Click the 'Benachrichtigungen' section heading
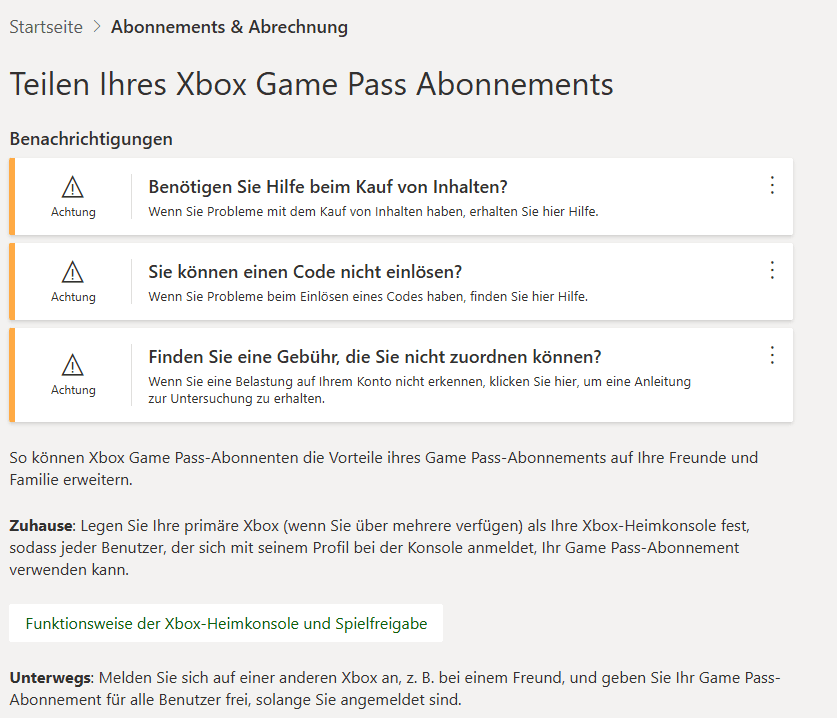This screenshot has height=718, width=837. point(91,139)
